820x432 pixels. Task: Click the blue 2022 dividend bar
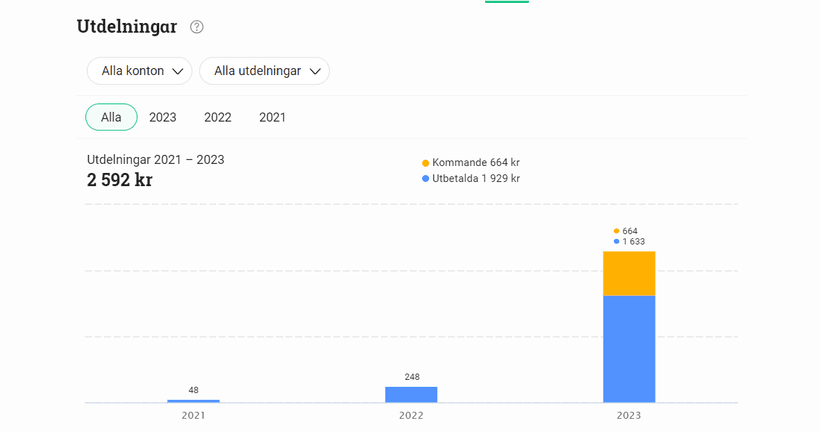coord(411,394)
